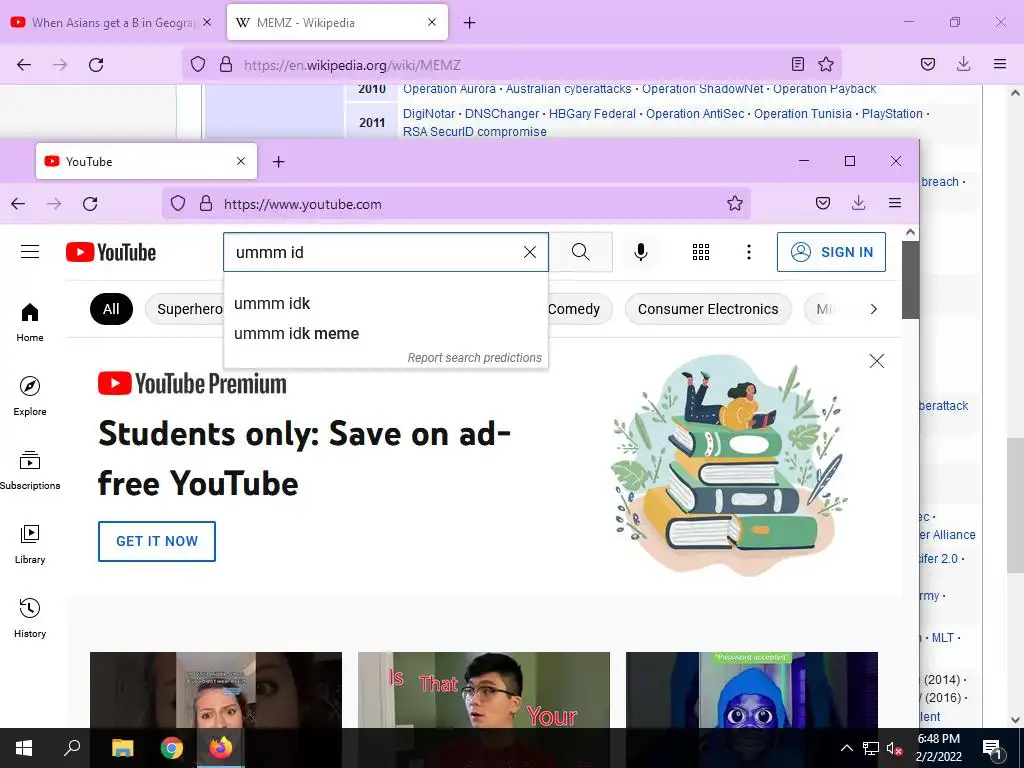Click SIGN IN button
Viewport: 1024px width, 768px height.
coord(831,252)
